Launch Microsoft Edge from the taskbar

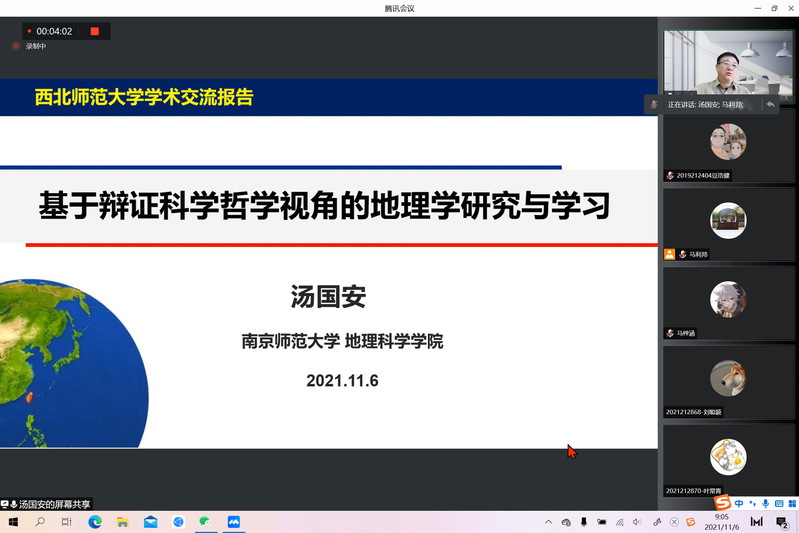pyautogui.click(x=95, y=522)
